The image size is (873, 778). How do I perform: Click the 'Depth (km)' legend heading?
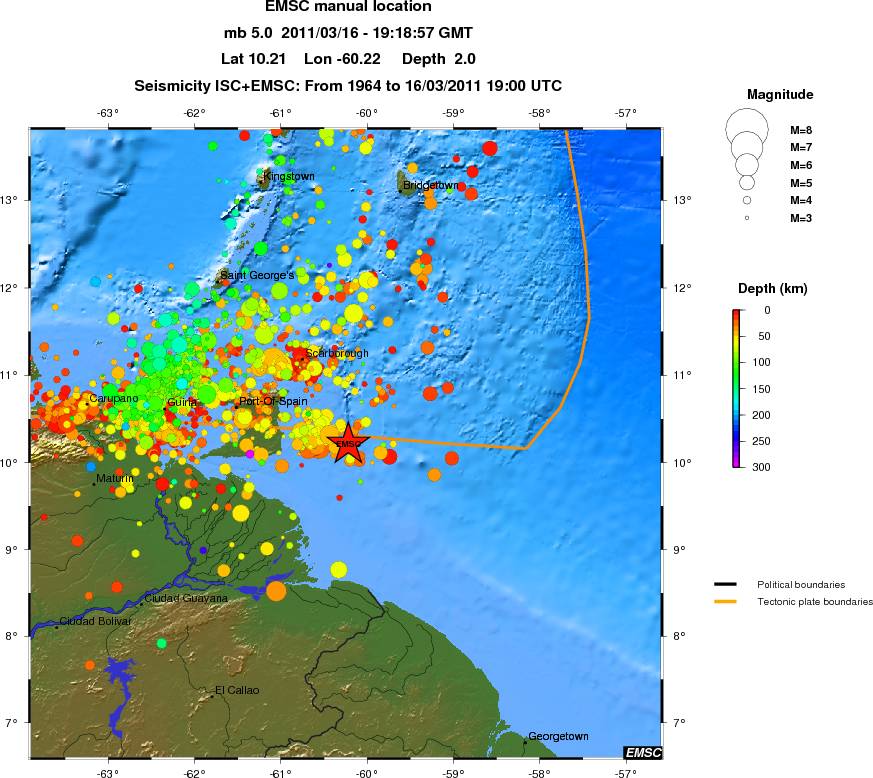(772, 288)
